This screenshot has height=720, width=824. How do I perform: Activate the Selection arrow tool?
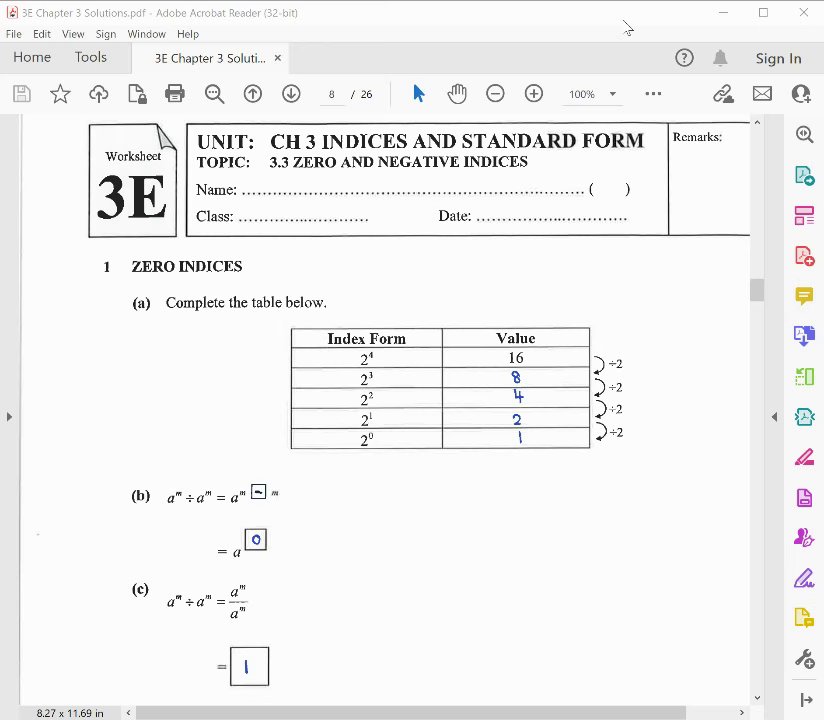click(x=418, y=94)
